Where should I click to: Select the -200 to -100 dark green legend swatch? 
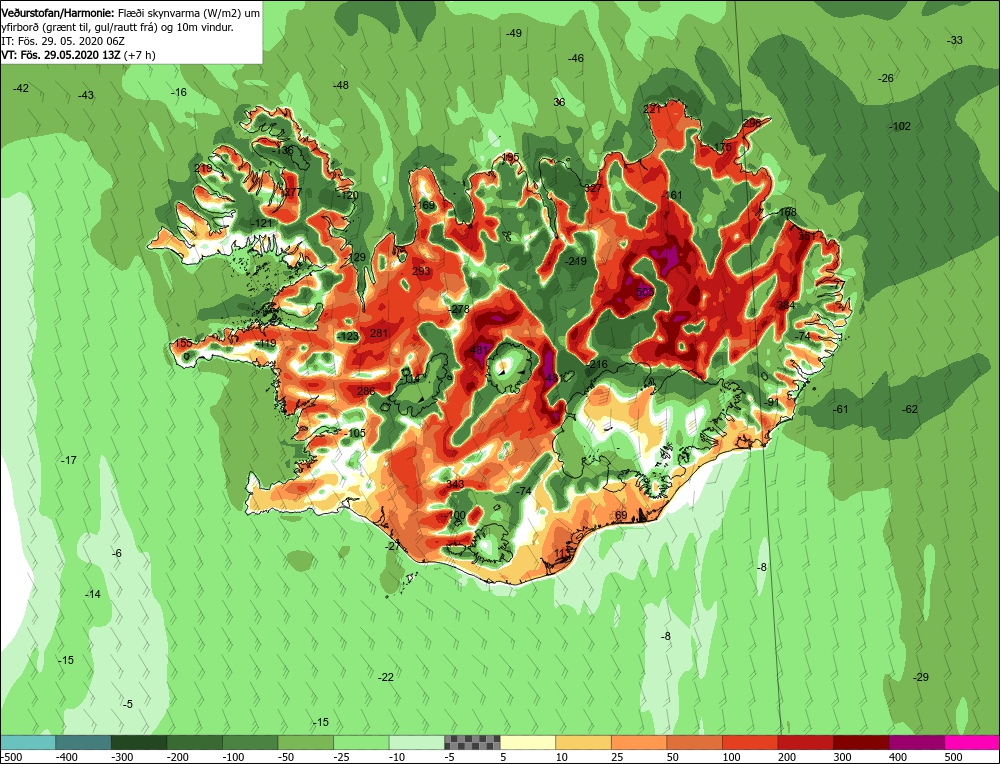pyautogui.click(x=195, y=742)
